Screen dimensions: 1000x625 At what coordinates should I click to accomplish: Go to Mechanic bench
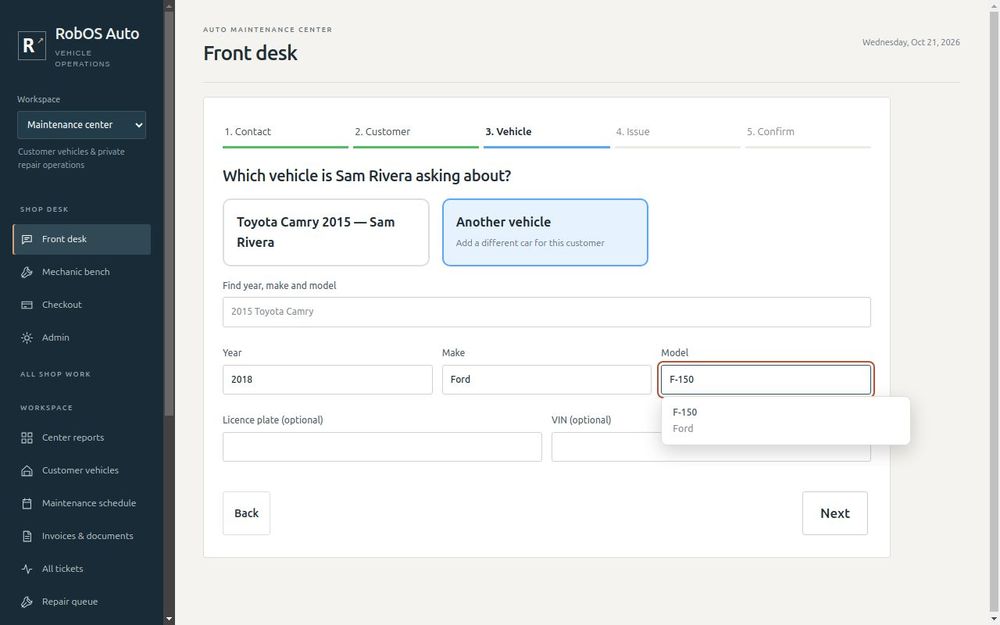82,272
